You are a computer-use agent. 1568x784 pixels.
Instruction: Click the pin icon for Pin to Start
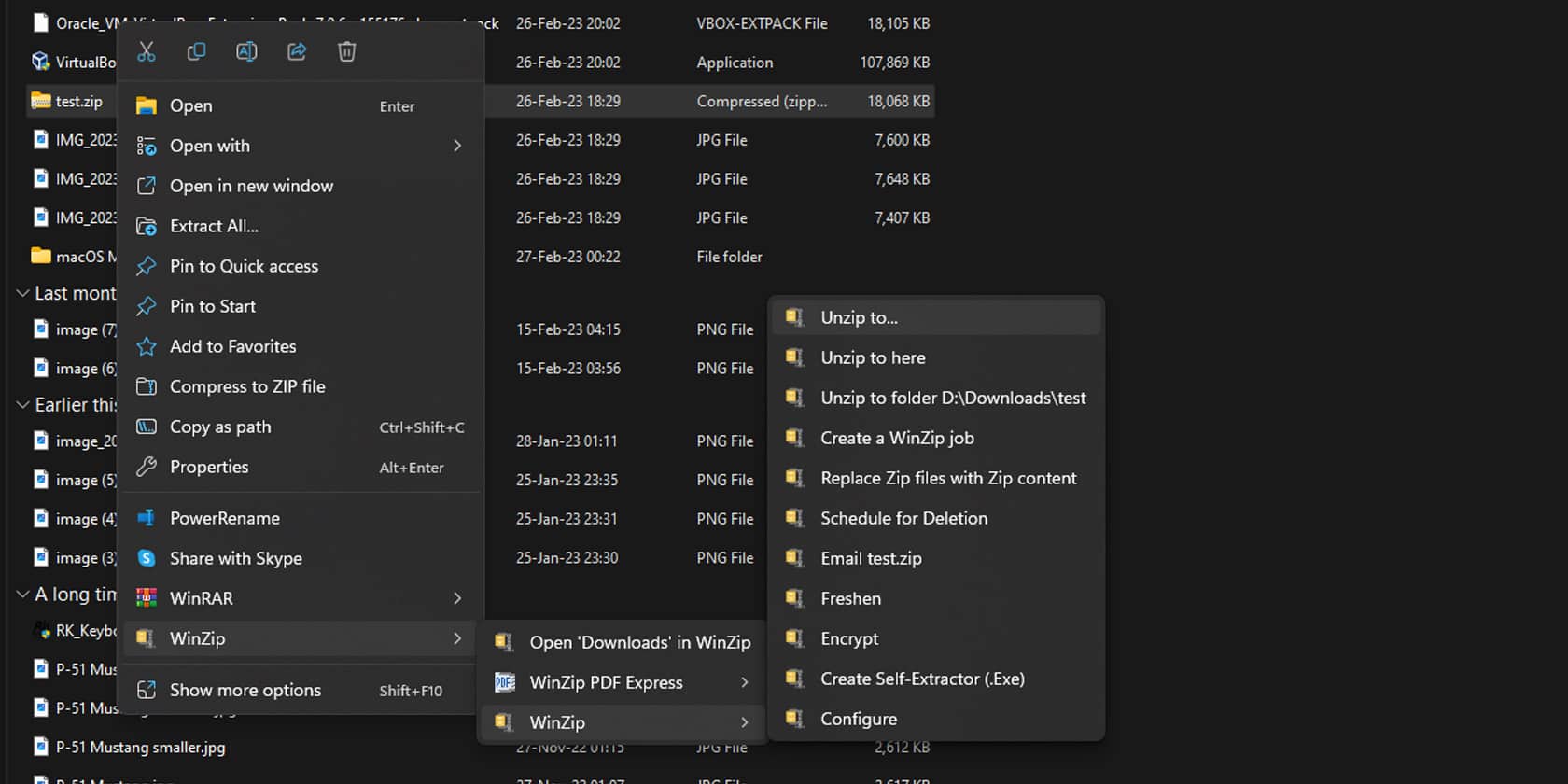coord(147,306)
